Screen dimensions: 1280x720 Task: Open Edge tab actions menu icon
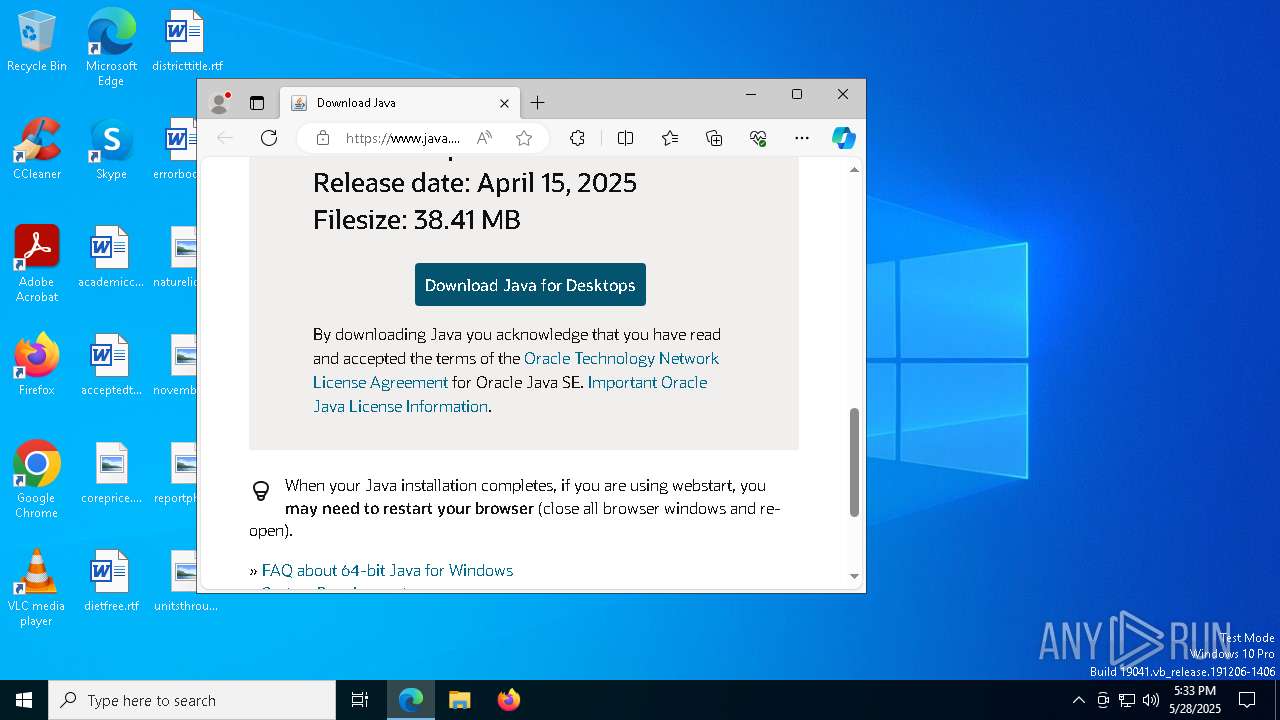pyautogui.click(x=257, y=103)
